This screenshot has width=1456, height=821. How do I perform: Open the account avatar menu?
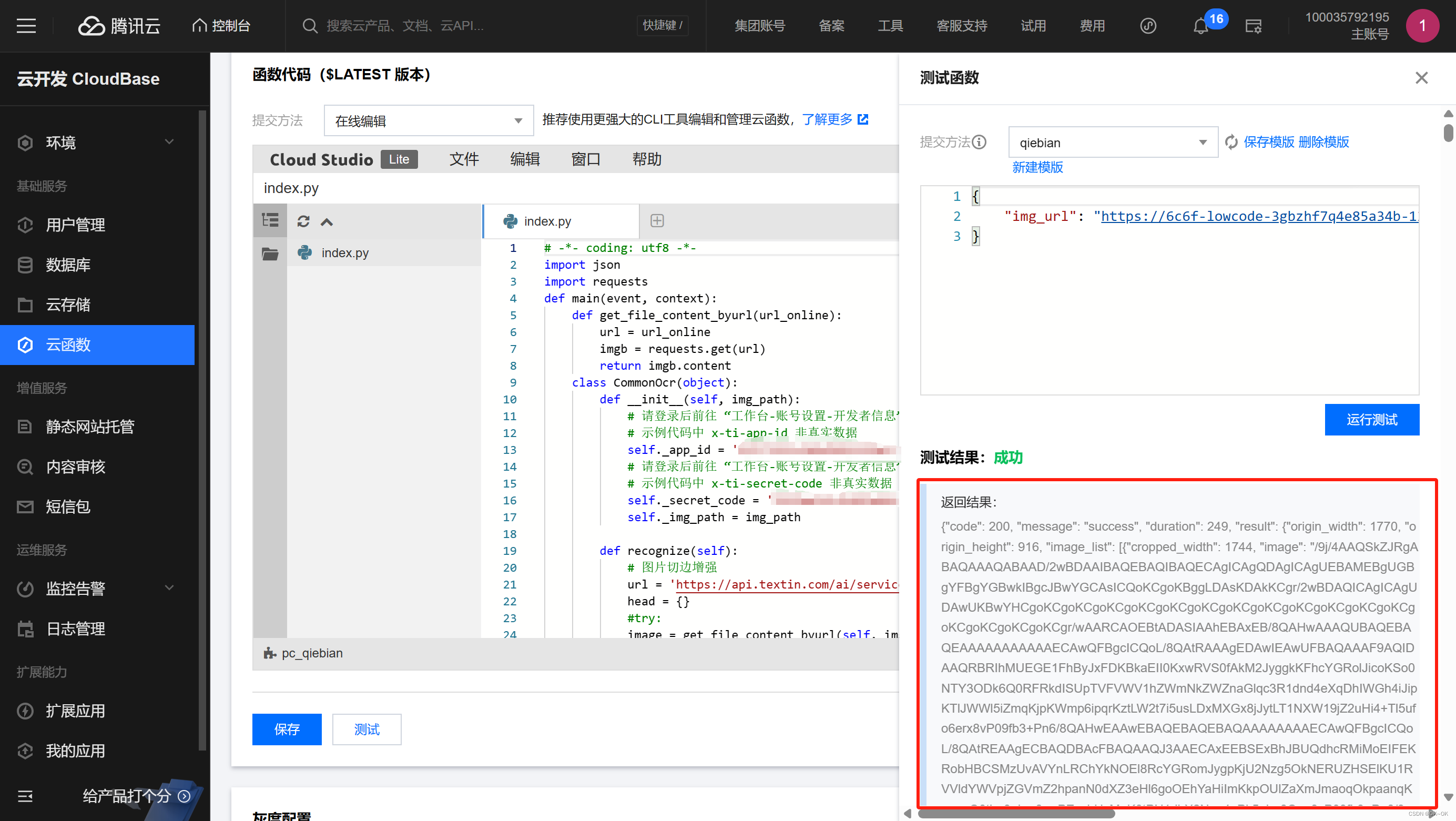click(x=1423, y=25)
